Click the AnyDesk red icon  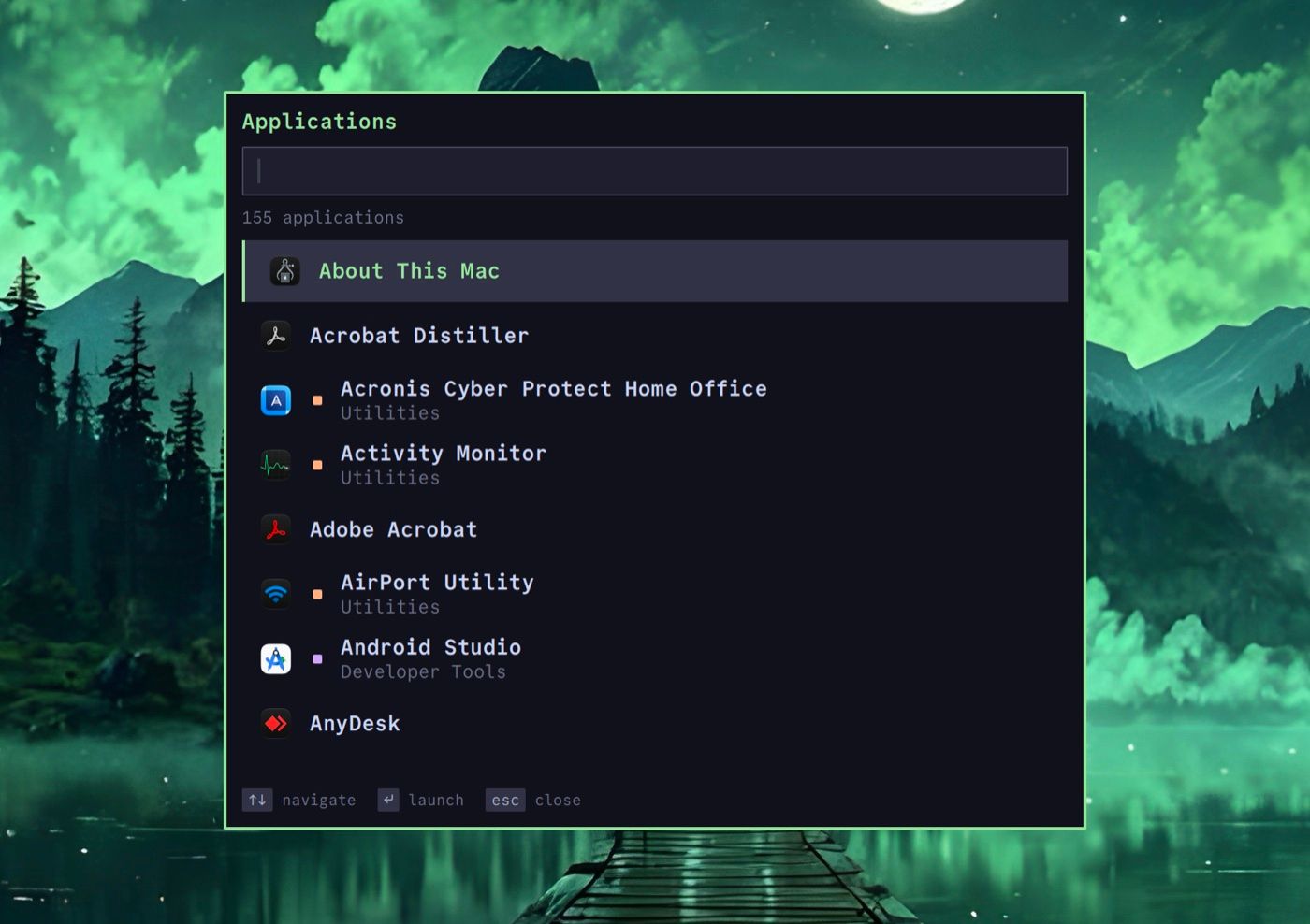(276, 724)
